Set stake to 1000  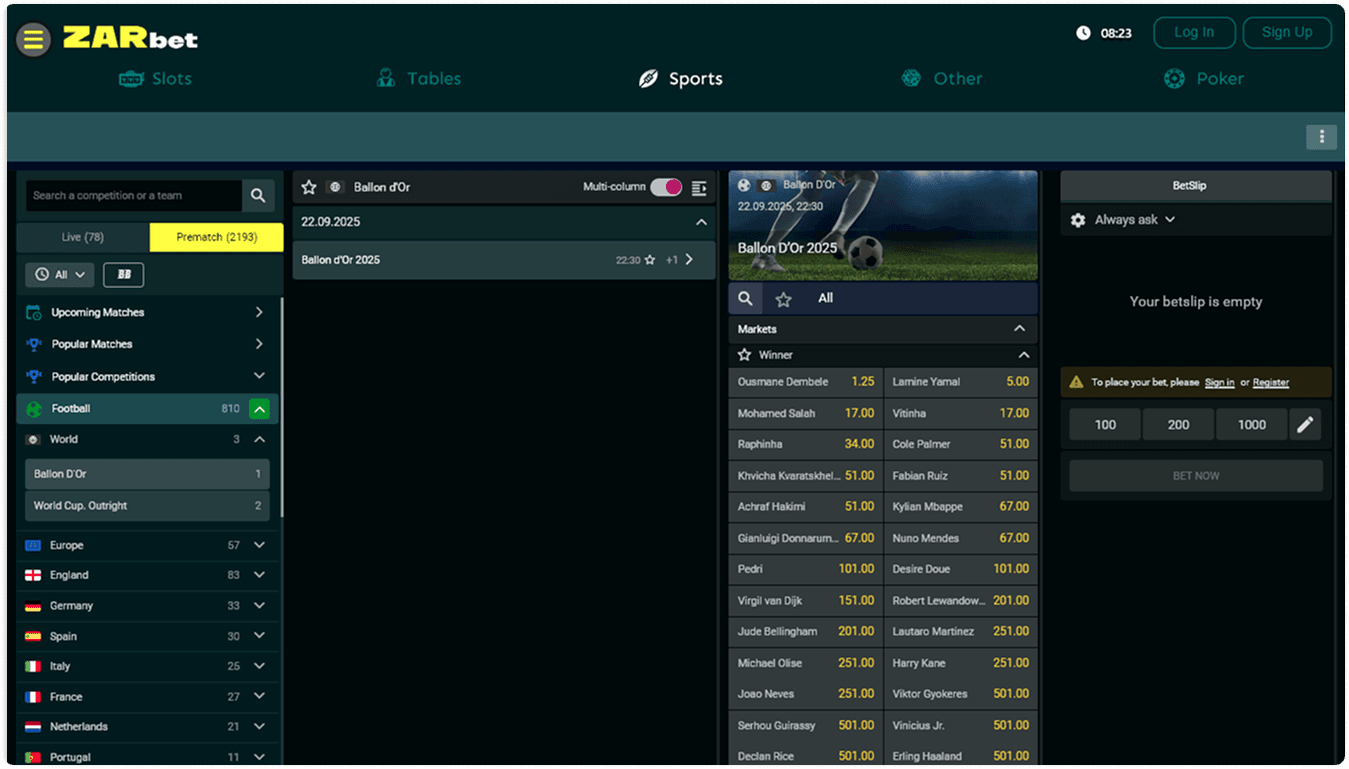pos(1252,425)
